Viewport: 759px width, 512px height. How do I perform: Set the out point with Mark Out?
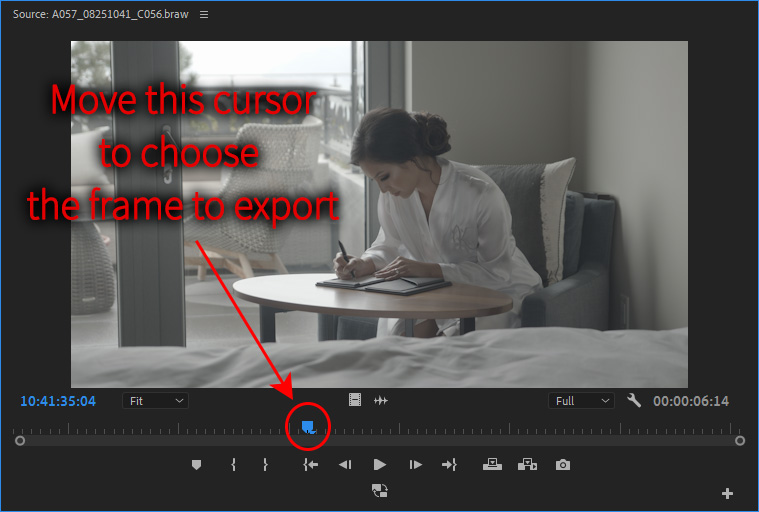(265, 465)
